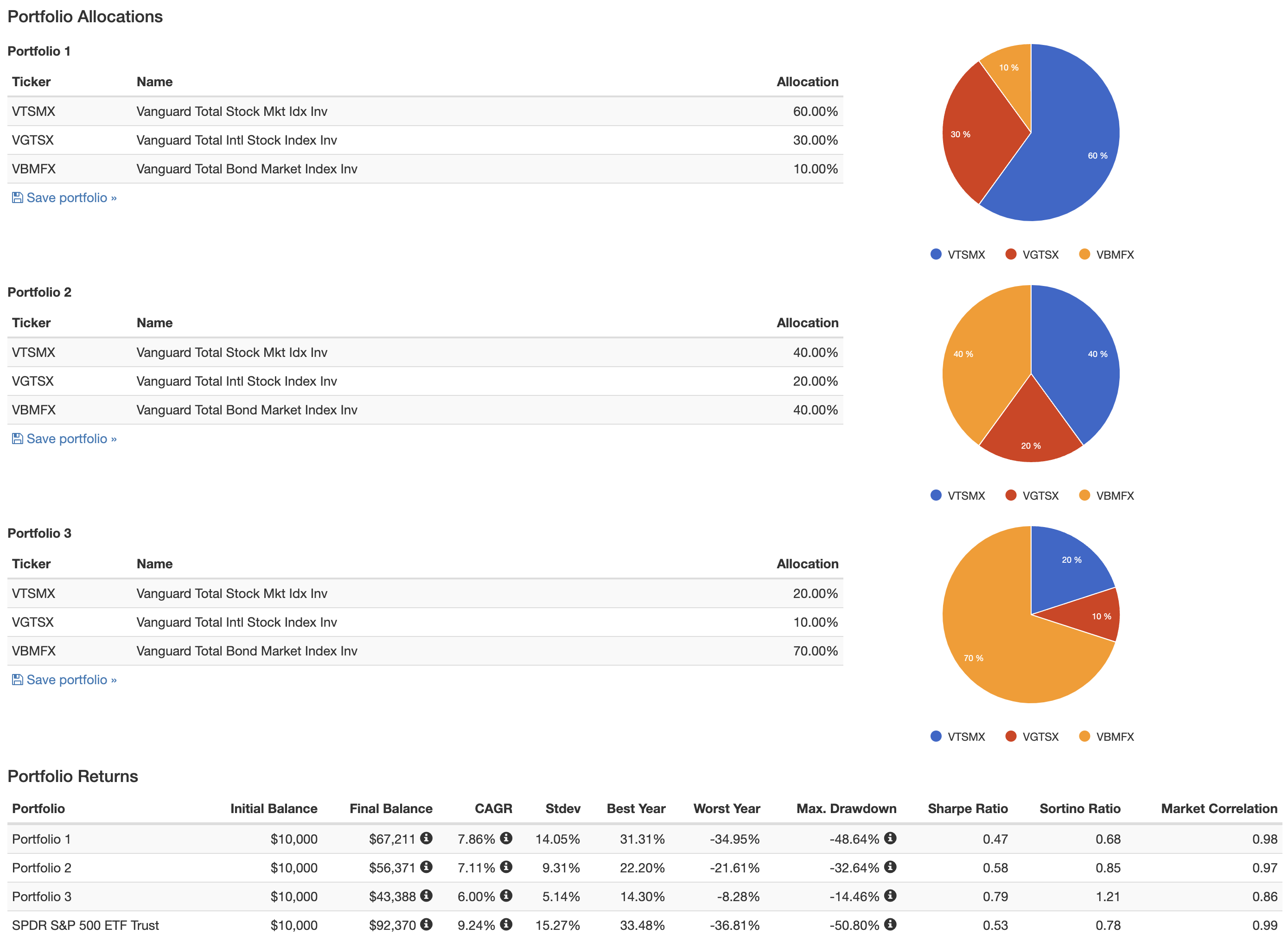Image resolution: width=1288 pixels, height=941 pixels.
Task: Click info icon next to Portfolio 1 max drawdown
Action: (890, 838)
